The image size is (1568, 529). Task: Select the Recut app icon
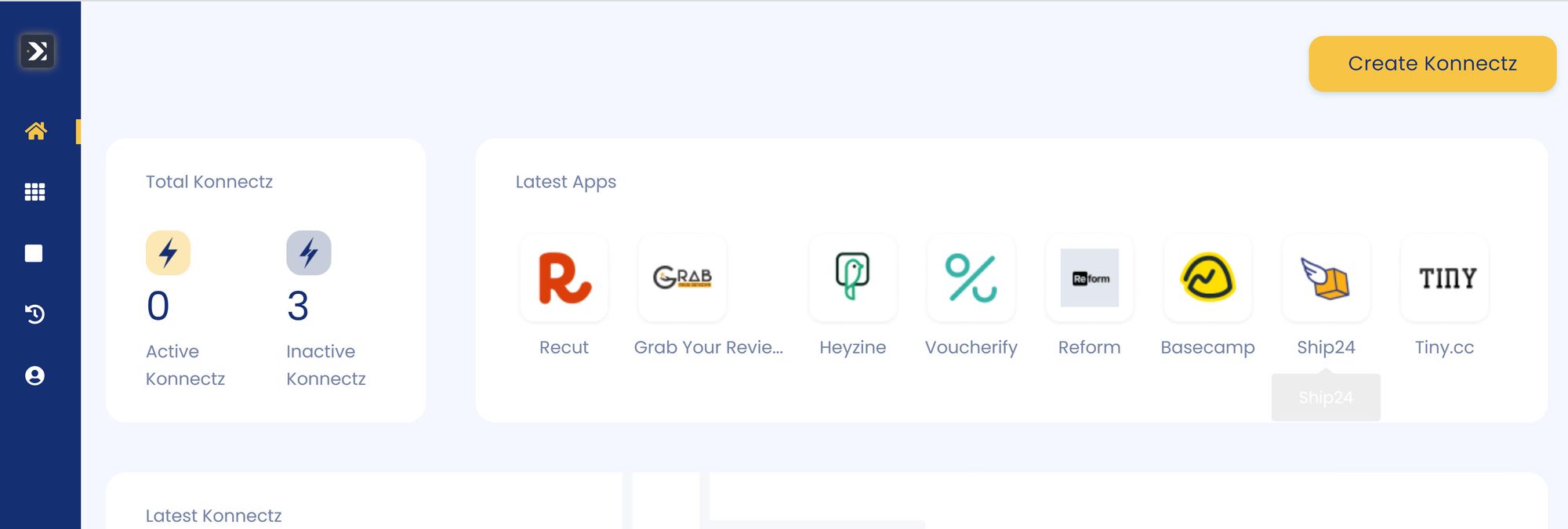pyautogui.click(x=564, y=278)
